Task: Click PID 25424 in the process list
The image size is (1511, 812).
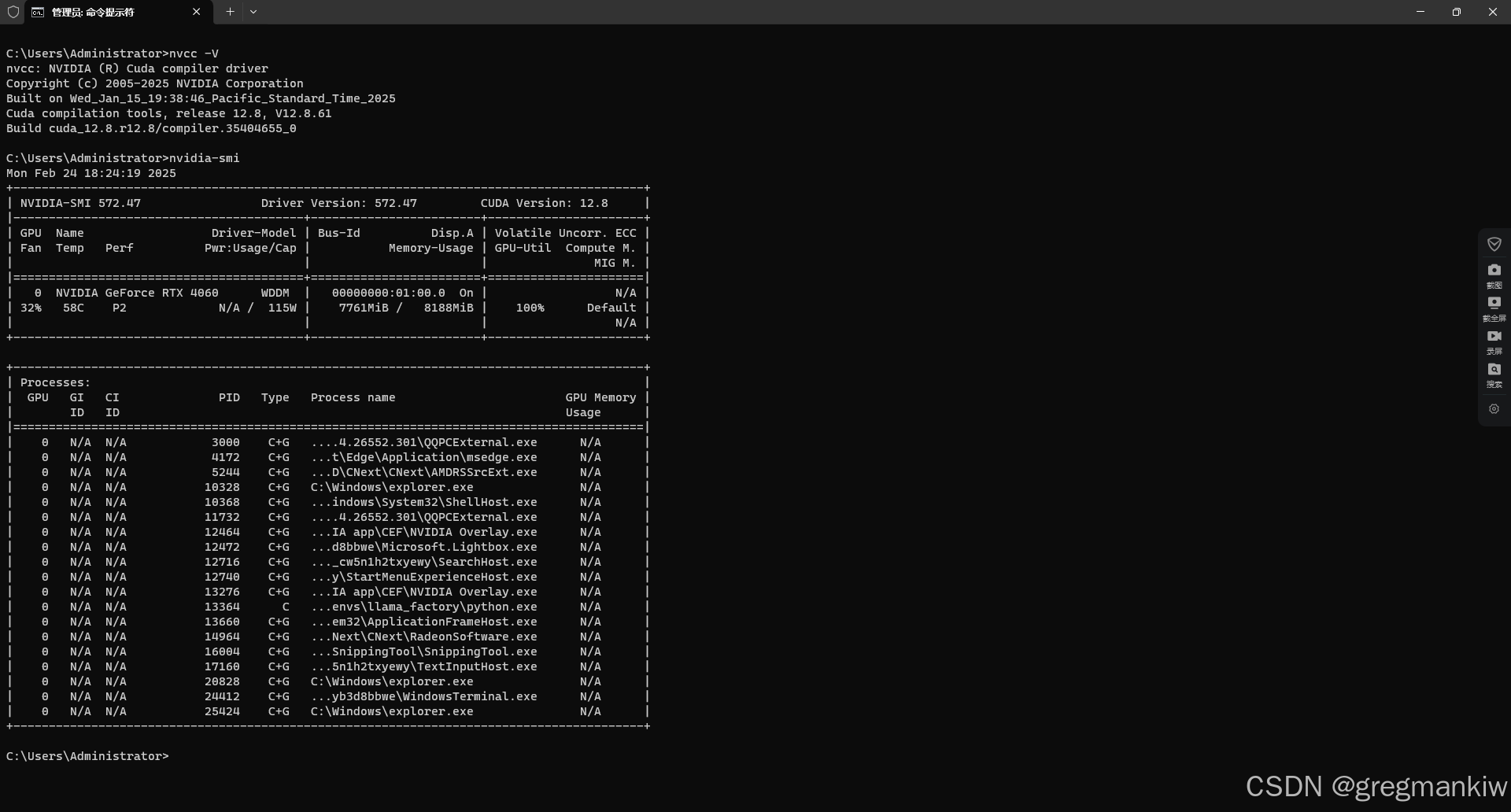Action: [222, 711]
